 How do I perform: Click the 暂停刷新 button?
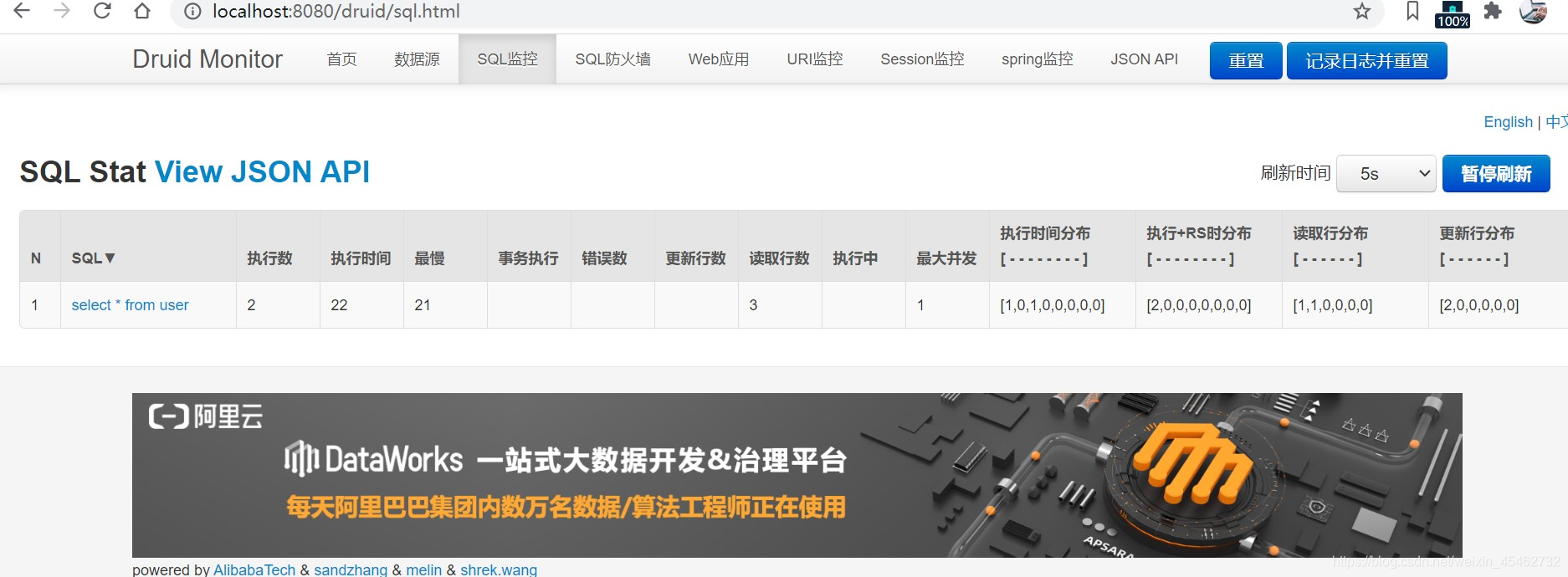(x=1496, y=174)
